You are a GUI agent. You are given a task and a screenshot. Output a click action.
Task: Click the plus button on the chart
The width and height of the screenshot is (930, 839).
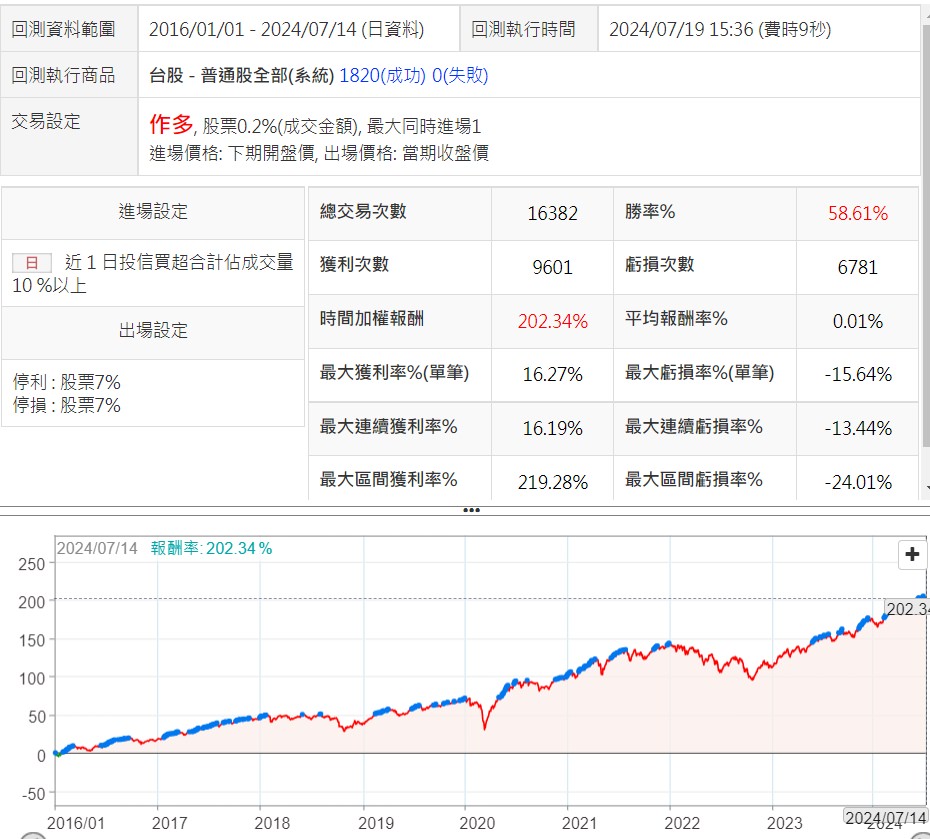click(912, 554)
